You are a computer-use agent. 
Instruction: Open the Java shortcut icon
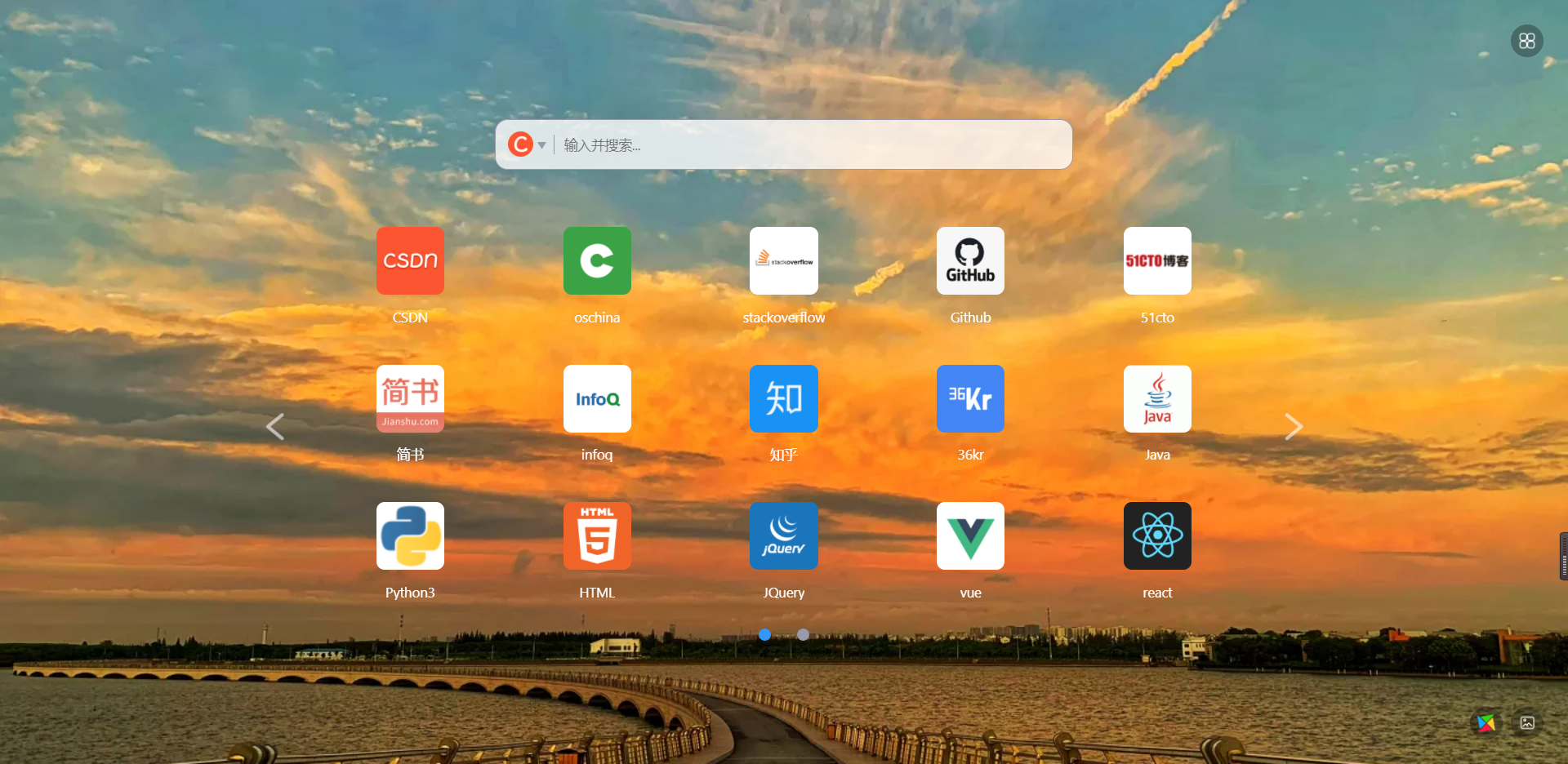[1157, 398]
